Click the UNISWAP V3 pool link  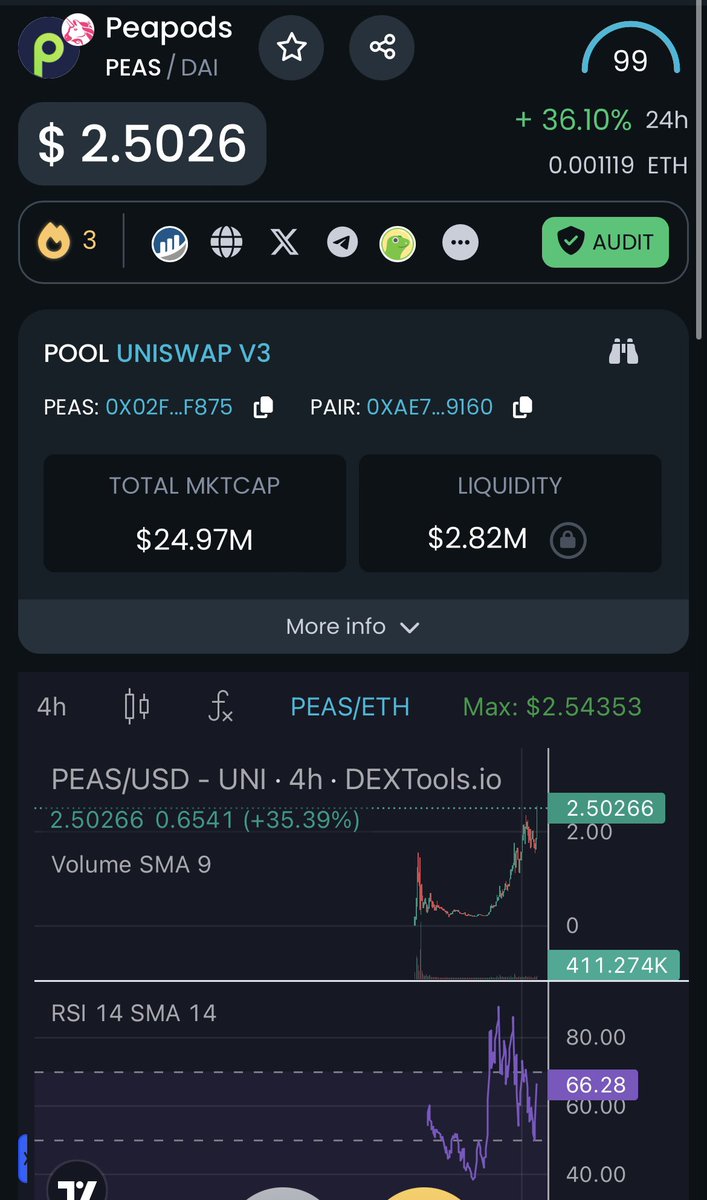(x=194, y=353)
